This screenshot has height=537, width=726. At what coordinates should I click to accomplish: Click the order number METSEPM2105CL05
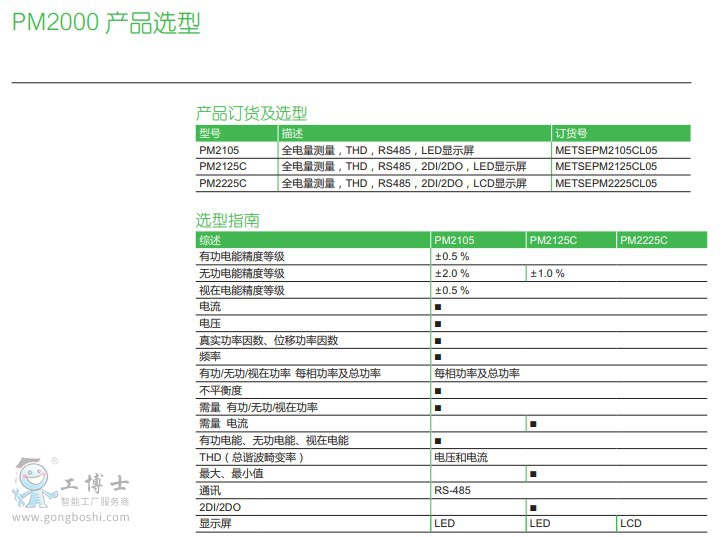click(605, 150)
